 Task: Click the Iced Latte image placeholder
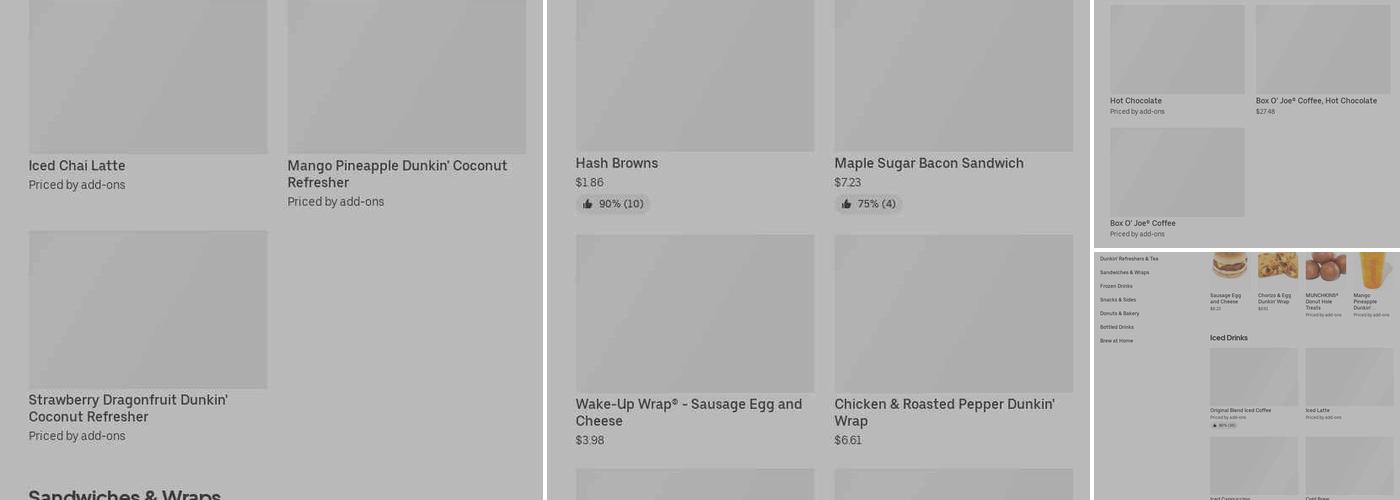(x=1349, y=376)
